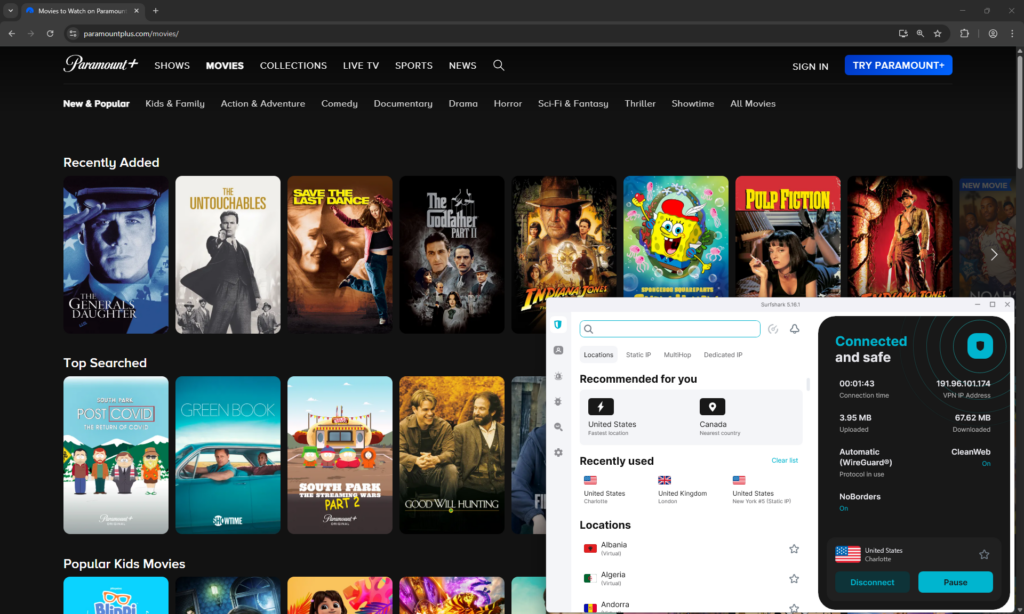Screen dimensions: 1024x614
Task: Open the Surfshark VPN shield sidebar icon
Action: pyautogui.click(x=558, y=325)
